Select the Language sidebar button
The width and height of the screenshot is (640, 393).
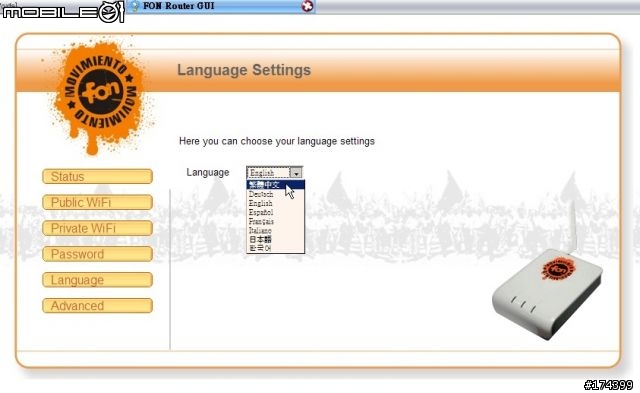pyautogui.click(x=97, y=280)
